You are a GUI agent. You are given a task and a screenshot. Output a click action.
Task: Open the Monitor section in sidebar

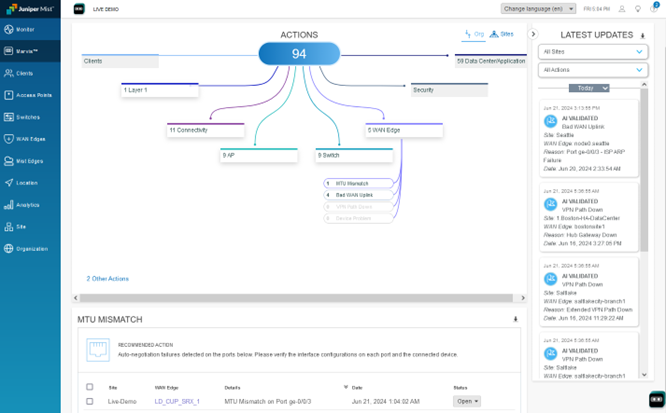[x=25, y=29]
